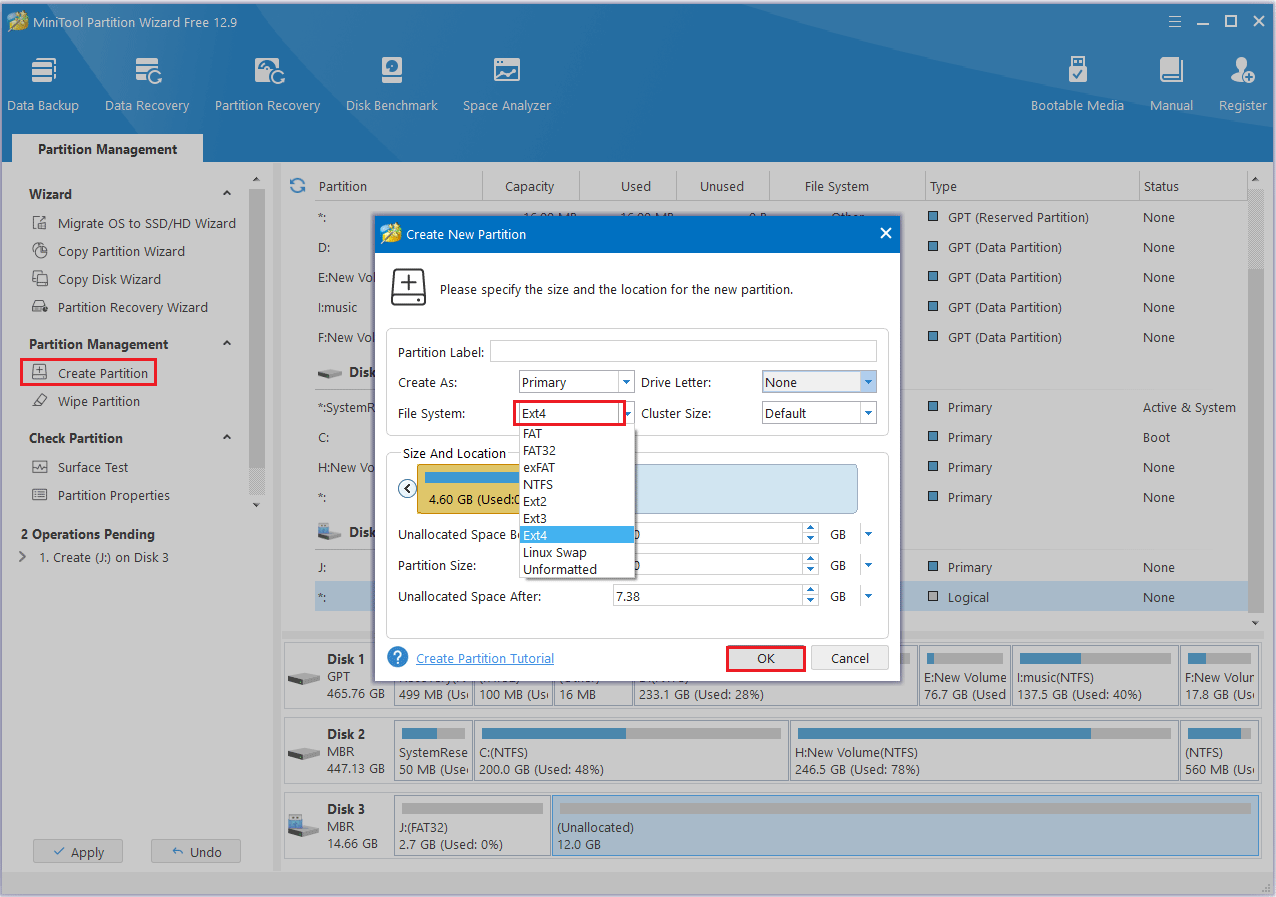
Task: Confirm the dialog with OK
Action: pos(766,658)
